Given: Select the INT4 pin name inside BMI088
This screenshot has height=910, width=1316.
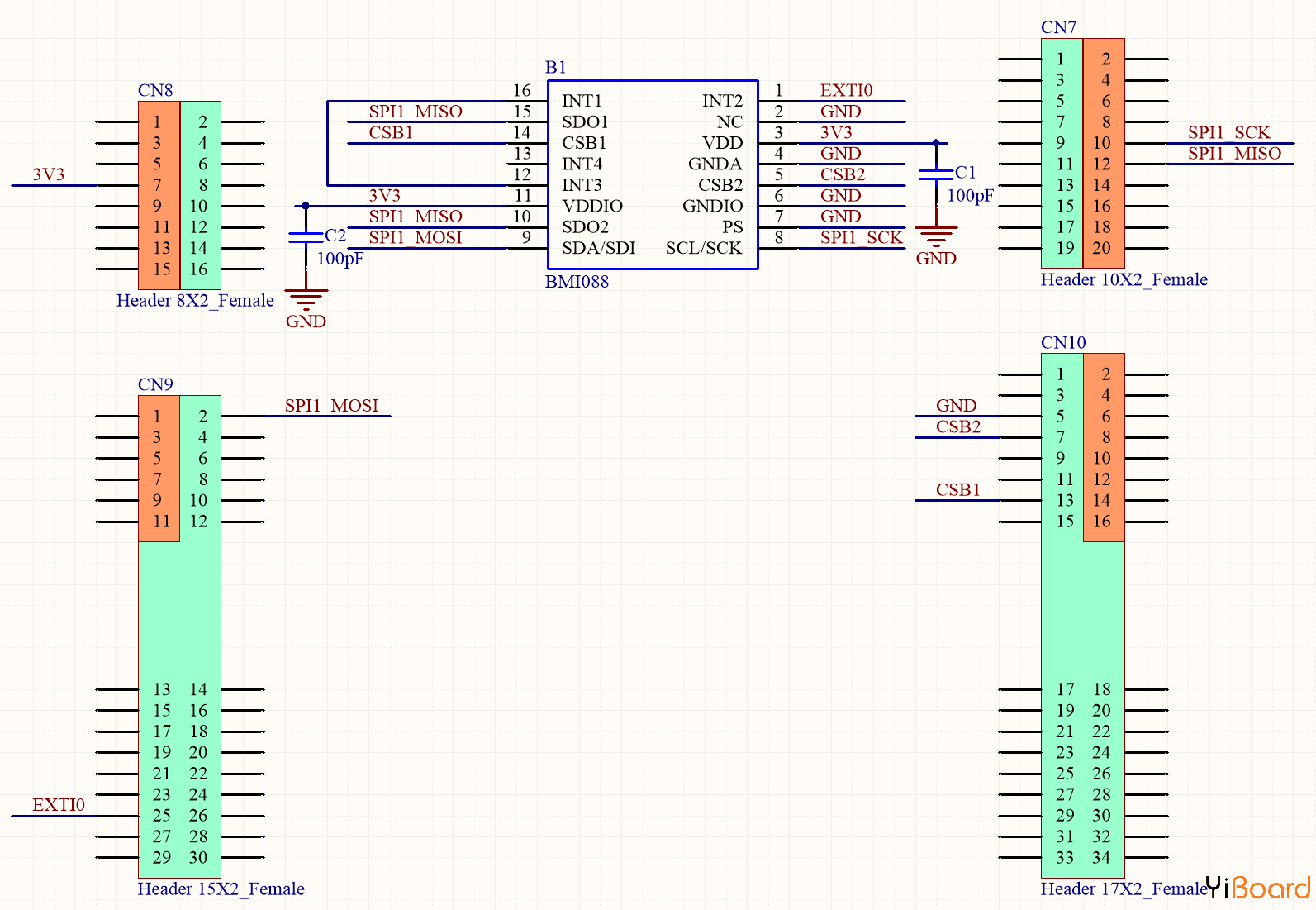Looking at the screenshot, I should point(582,164).
